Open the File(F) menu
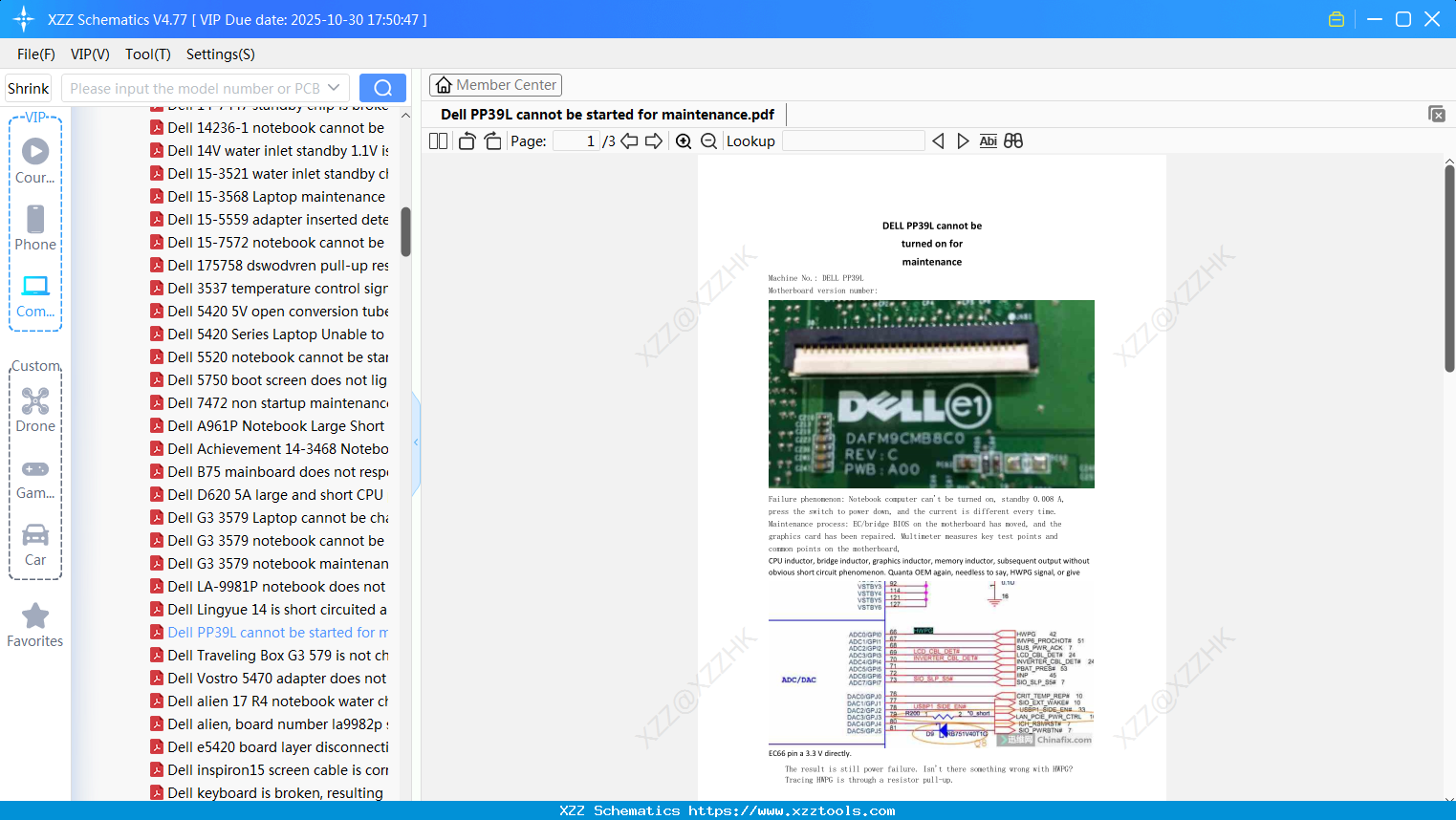 pyautogui.click(x=36, y=54)
